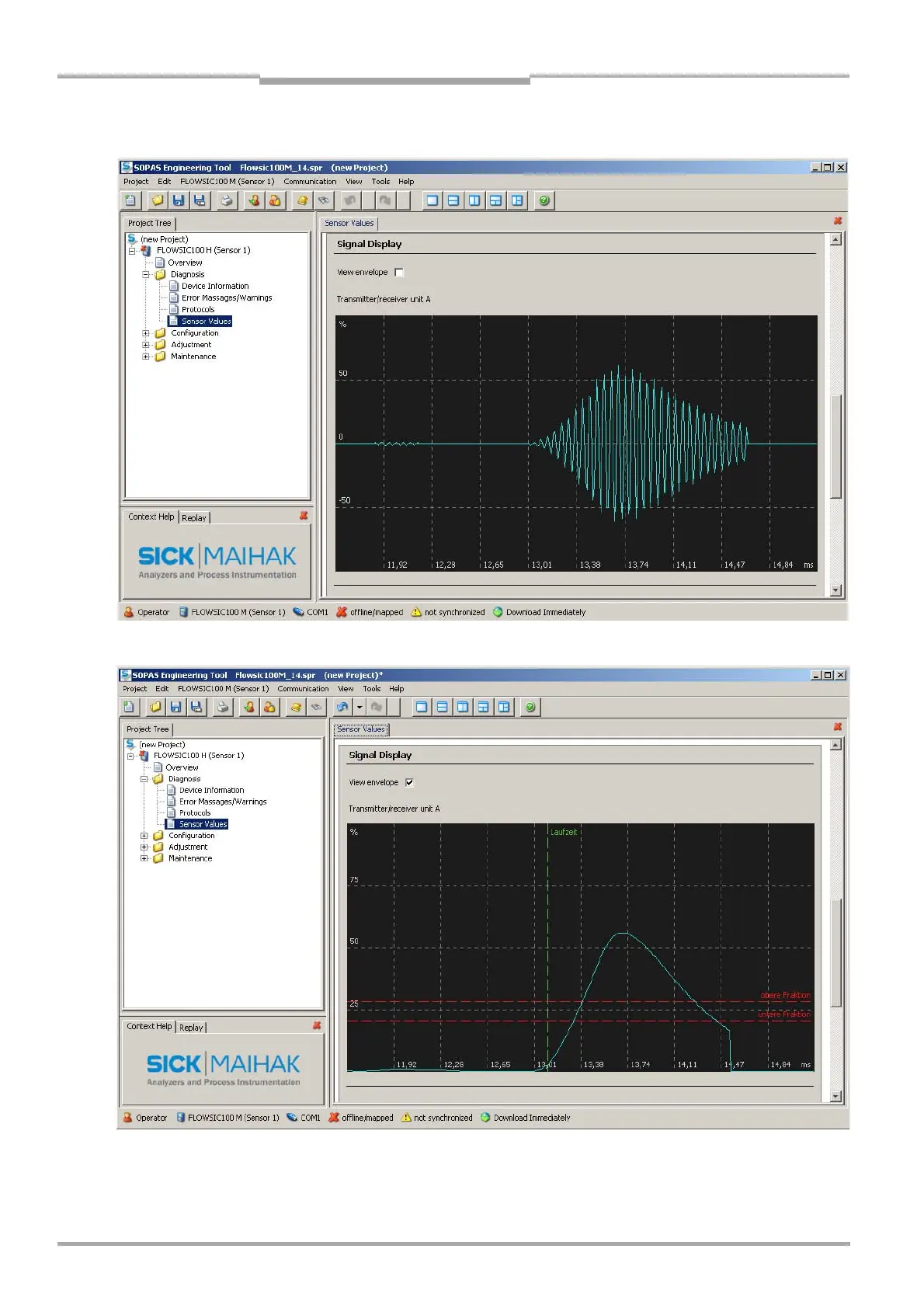Click single-pane layout icon in lower window
The height and width of the screenshot is (1308, 924).
[x=422, y=707]
